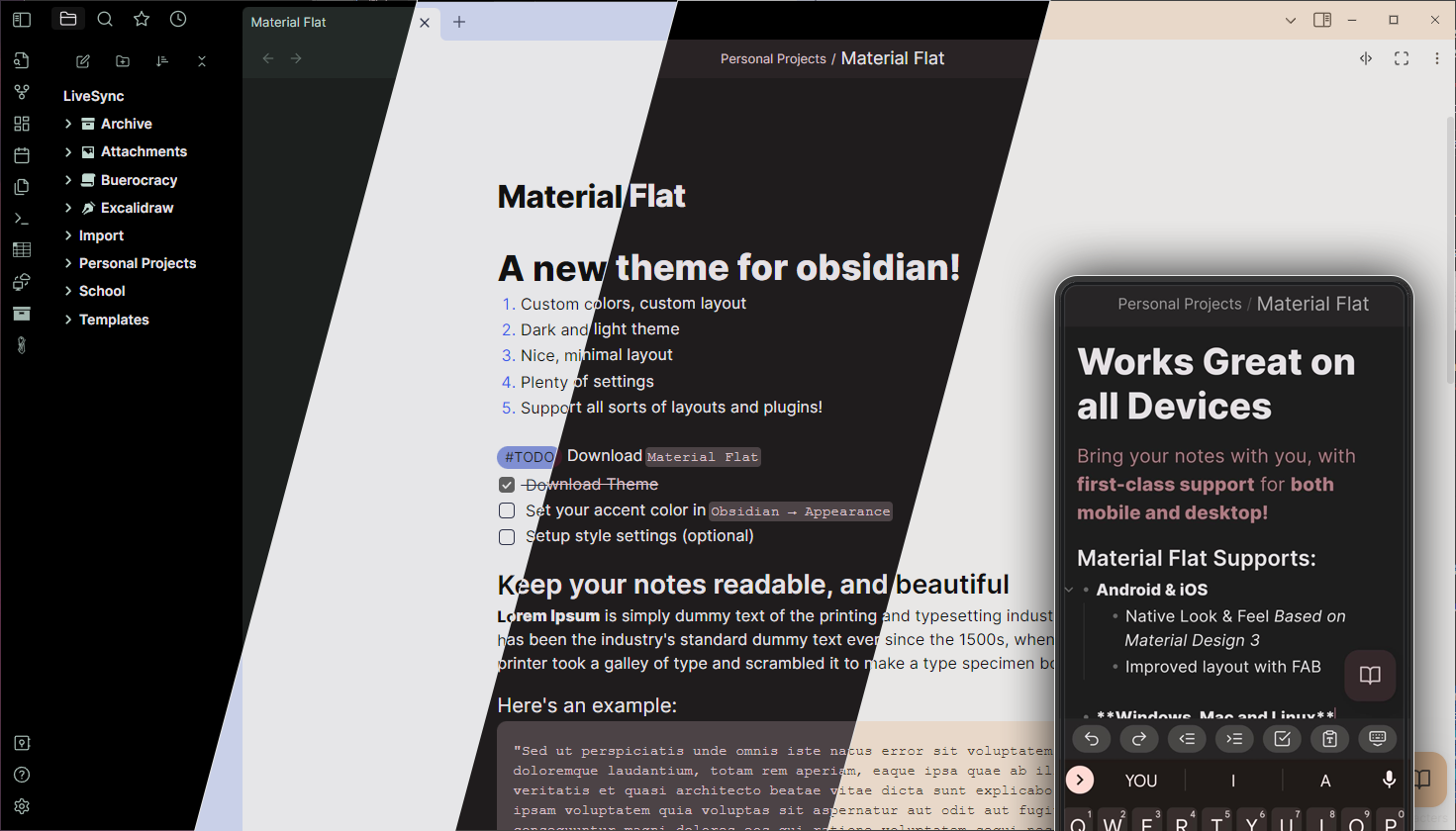Expand the Personal Projects folder
This screenshot has height=831, width=1456.
click(68, 263)
